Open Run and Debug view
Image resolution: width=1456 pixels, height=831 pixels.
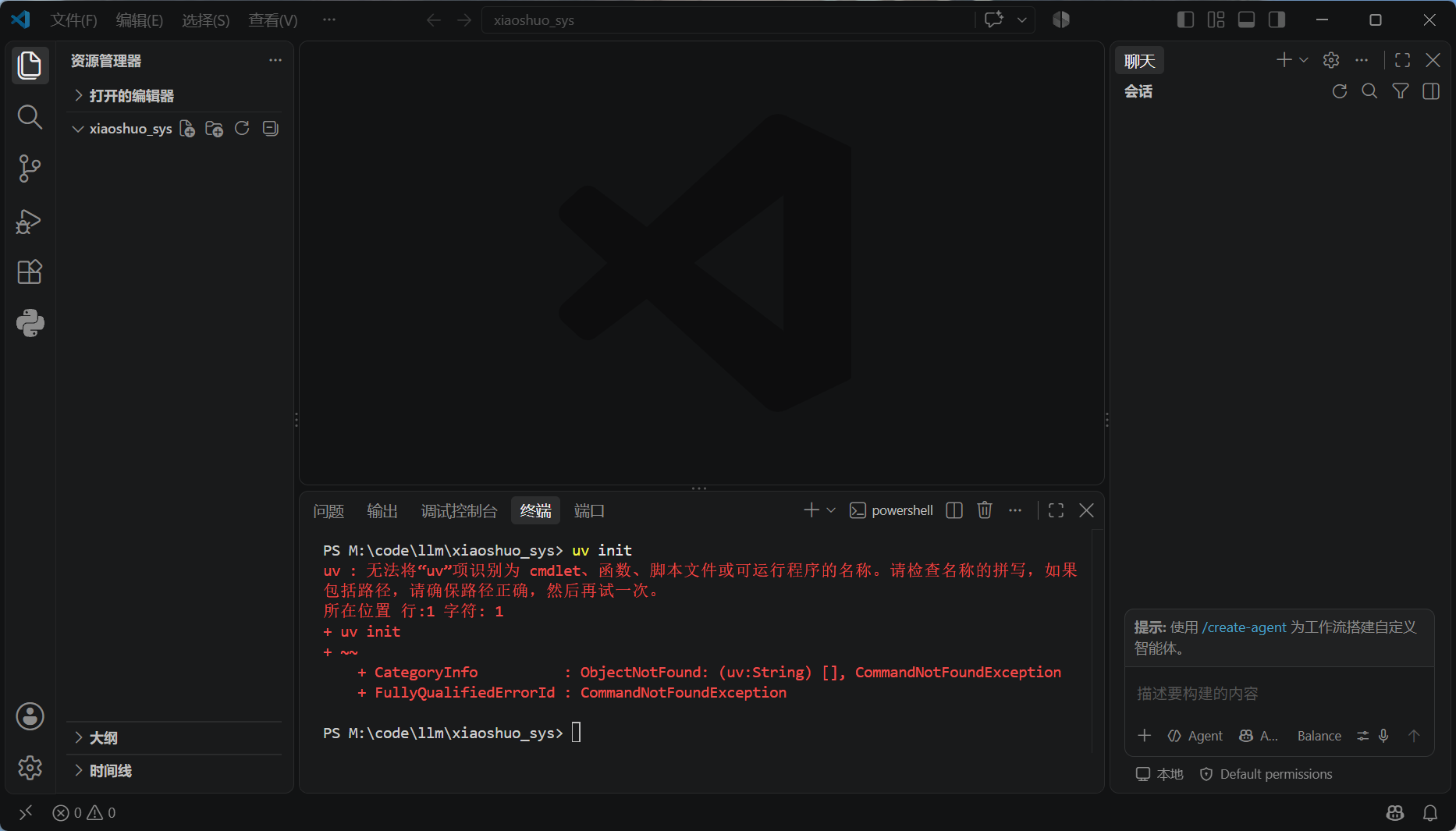(30, 222)
